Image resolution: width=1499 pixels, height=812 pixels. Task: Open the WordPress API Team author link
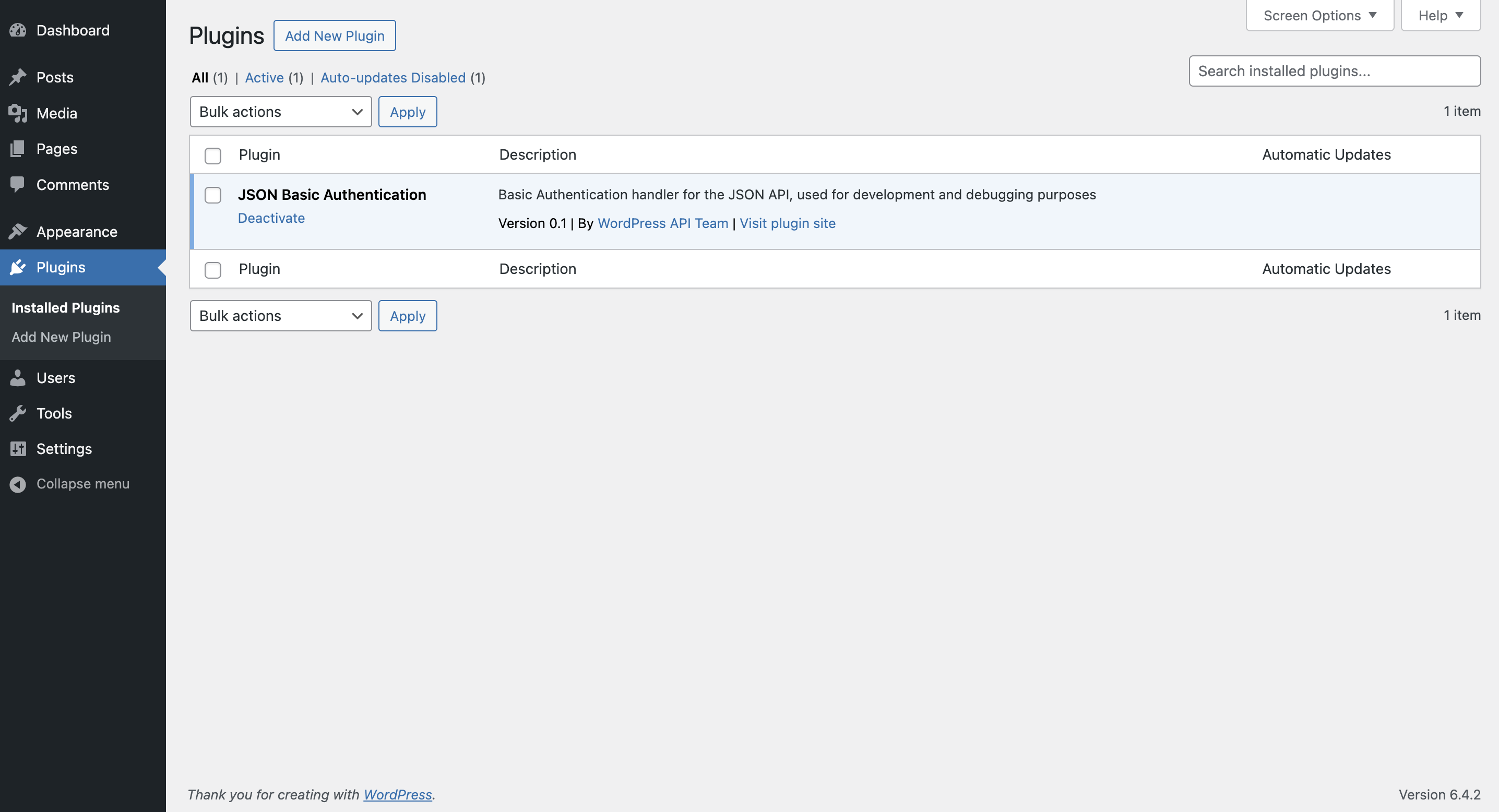pyautogui.click(x=663, y=223)
